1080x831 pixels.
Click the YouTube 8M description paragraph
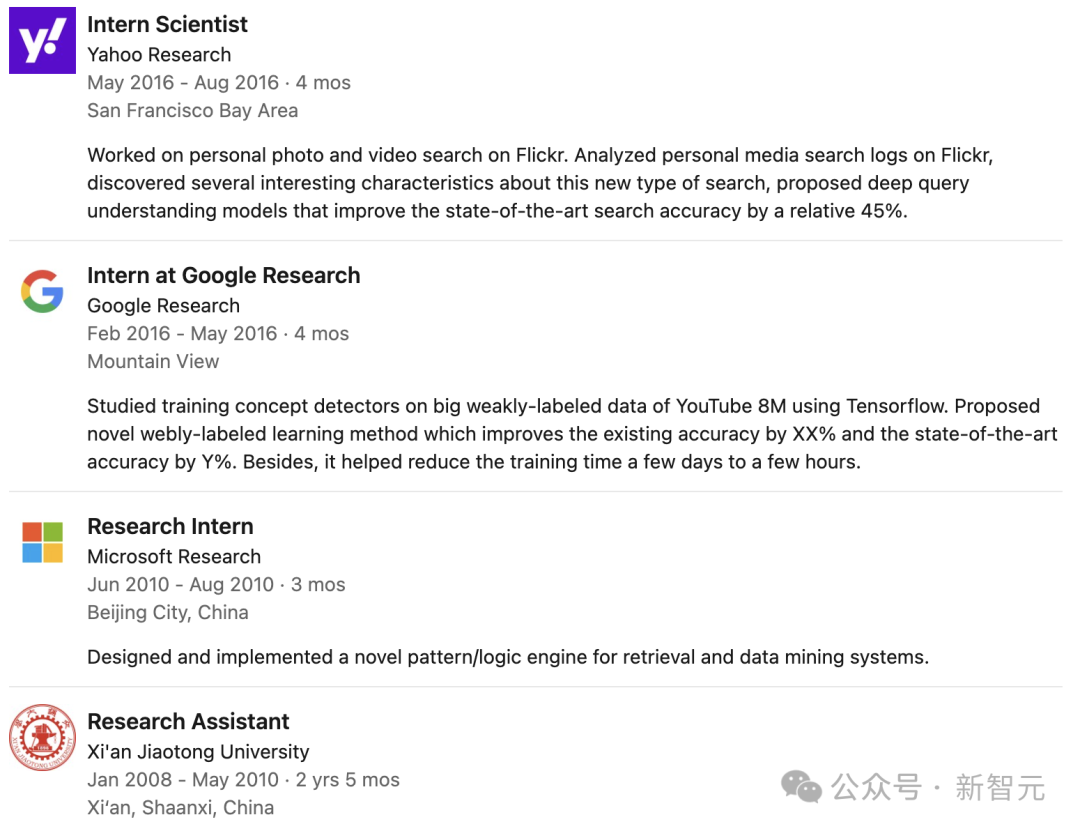570,434
